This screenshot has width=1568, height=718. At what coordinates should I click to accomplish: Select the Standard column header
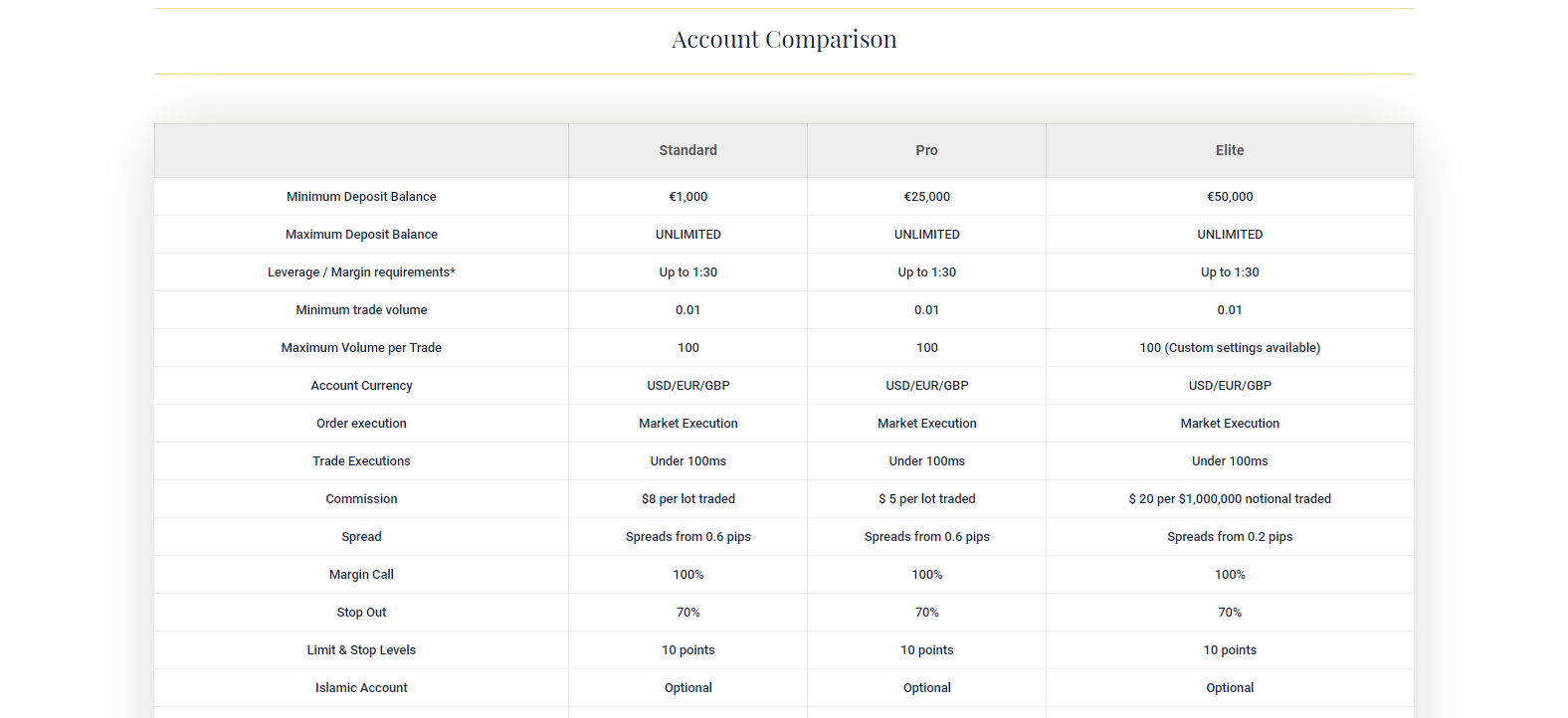(687, 150)
